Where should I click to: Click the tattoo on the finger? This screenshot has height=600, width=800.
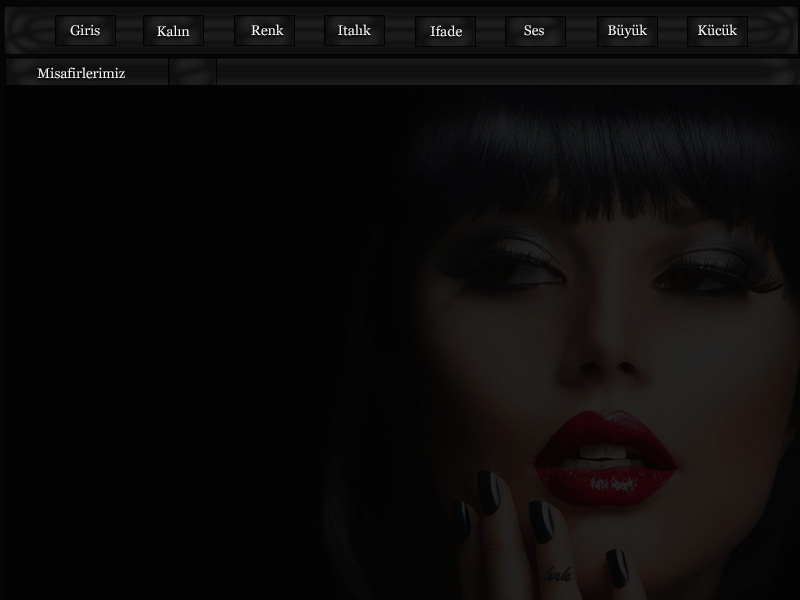pyautogui.click(x=556, y=574)
